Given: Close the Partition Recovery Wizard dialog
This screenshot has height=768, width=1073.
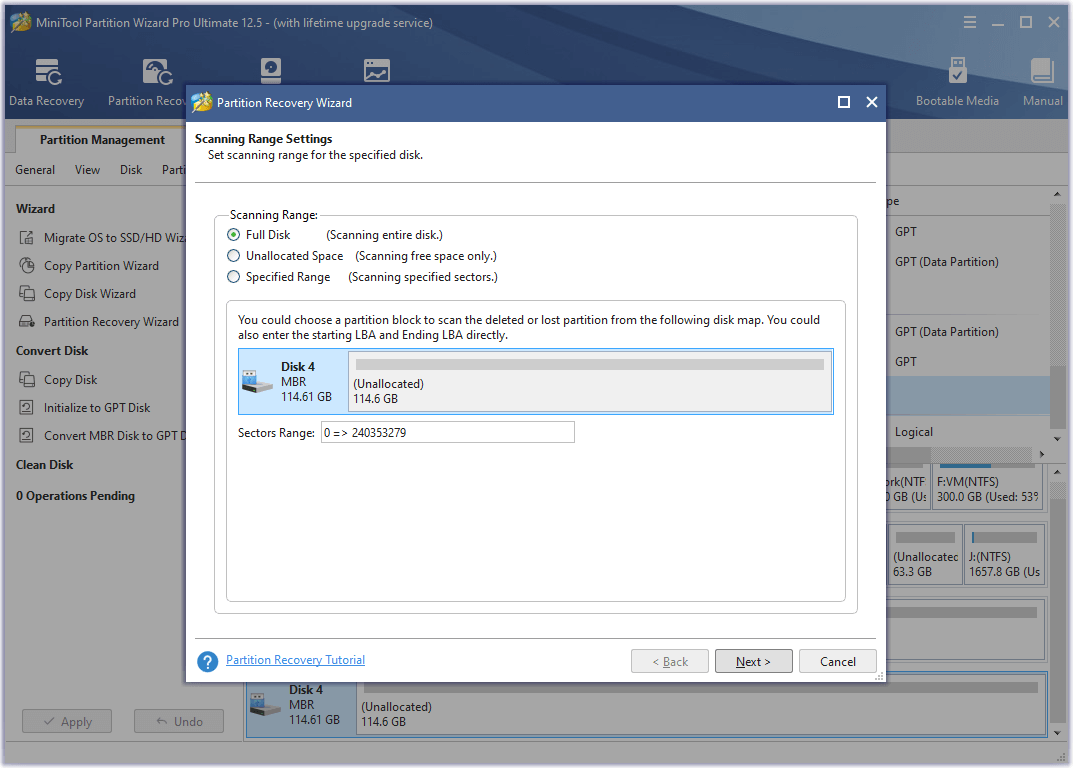Looking at the screenshot, I should tap(872, 102).
